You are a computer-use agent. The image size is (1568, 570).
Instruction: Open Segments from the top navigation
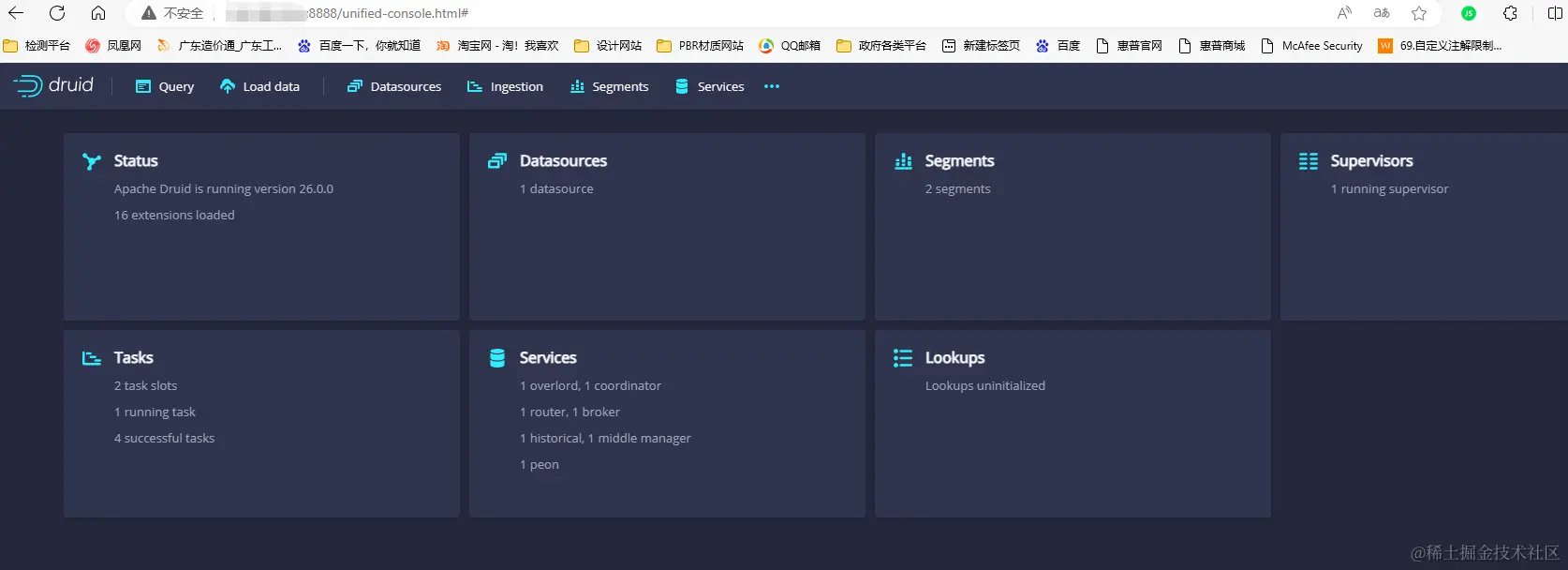609,86
